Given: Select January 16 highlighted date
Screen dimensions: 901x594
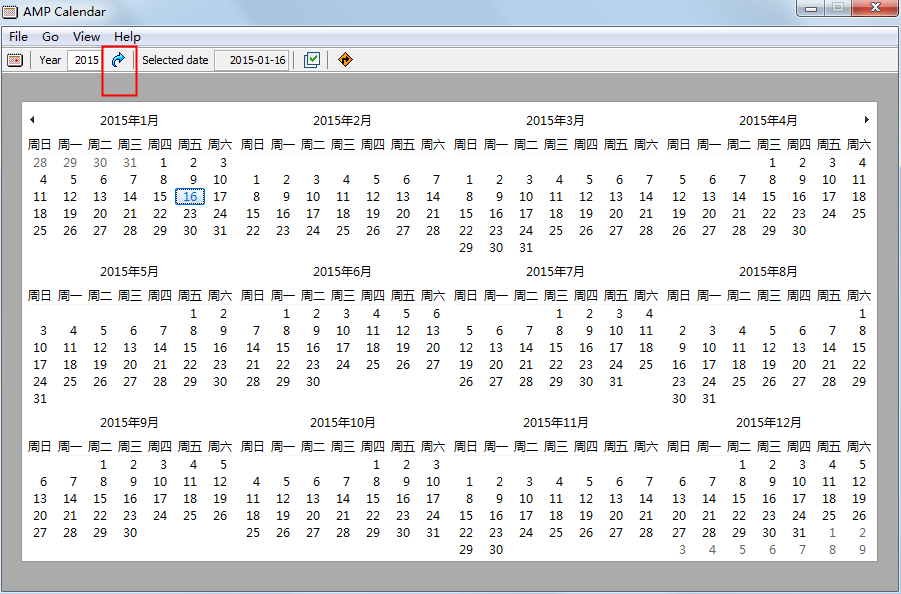Looking at the screenshot, I should click(190, 197).
